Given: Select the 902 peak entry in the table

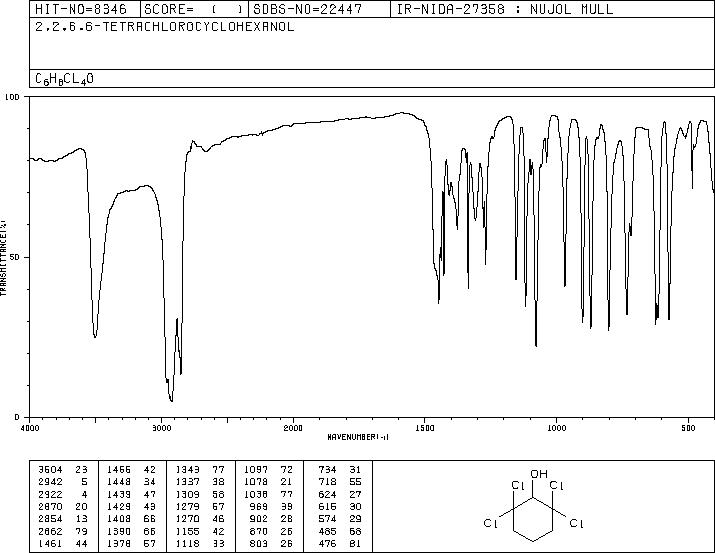Looking at the screenshot, I should [x=272, y=519].
